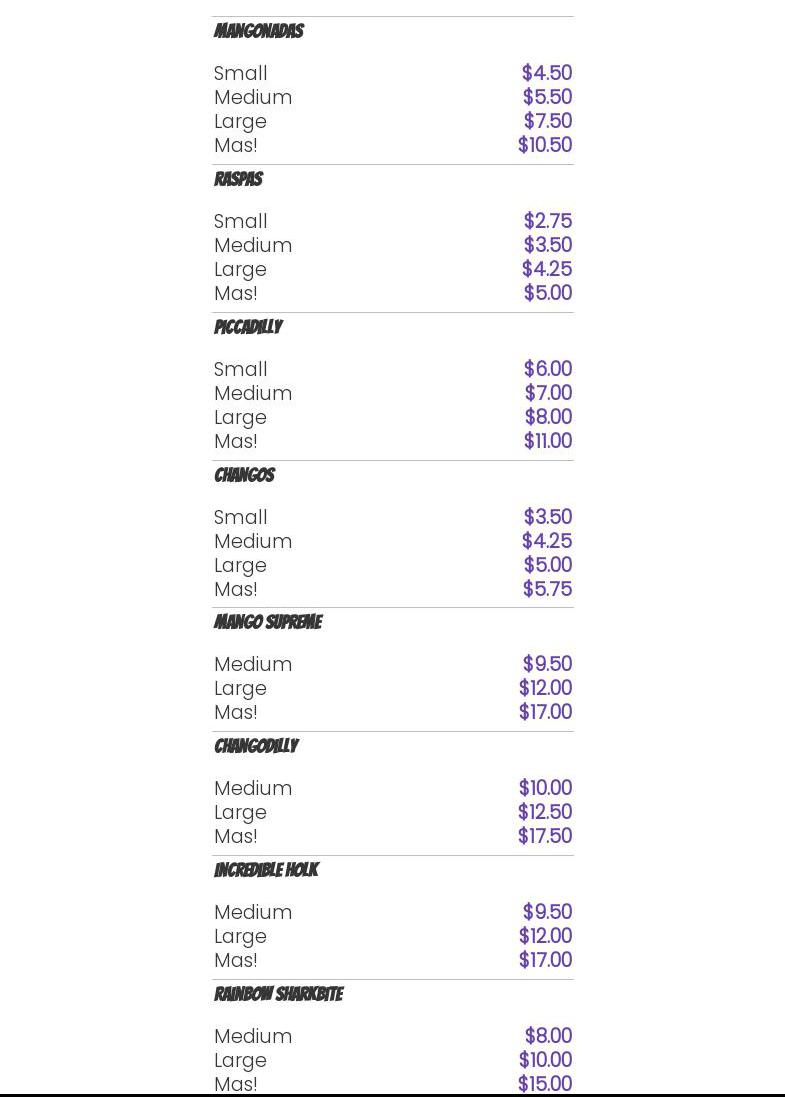This screenshot has width=785, height=1097.
Task: Click the Rainbow Sharkbite heading
Action: [x=278, y=995]
